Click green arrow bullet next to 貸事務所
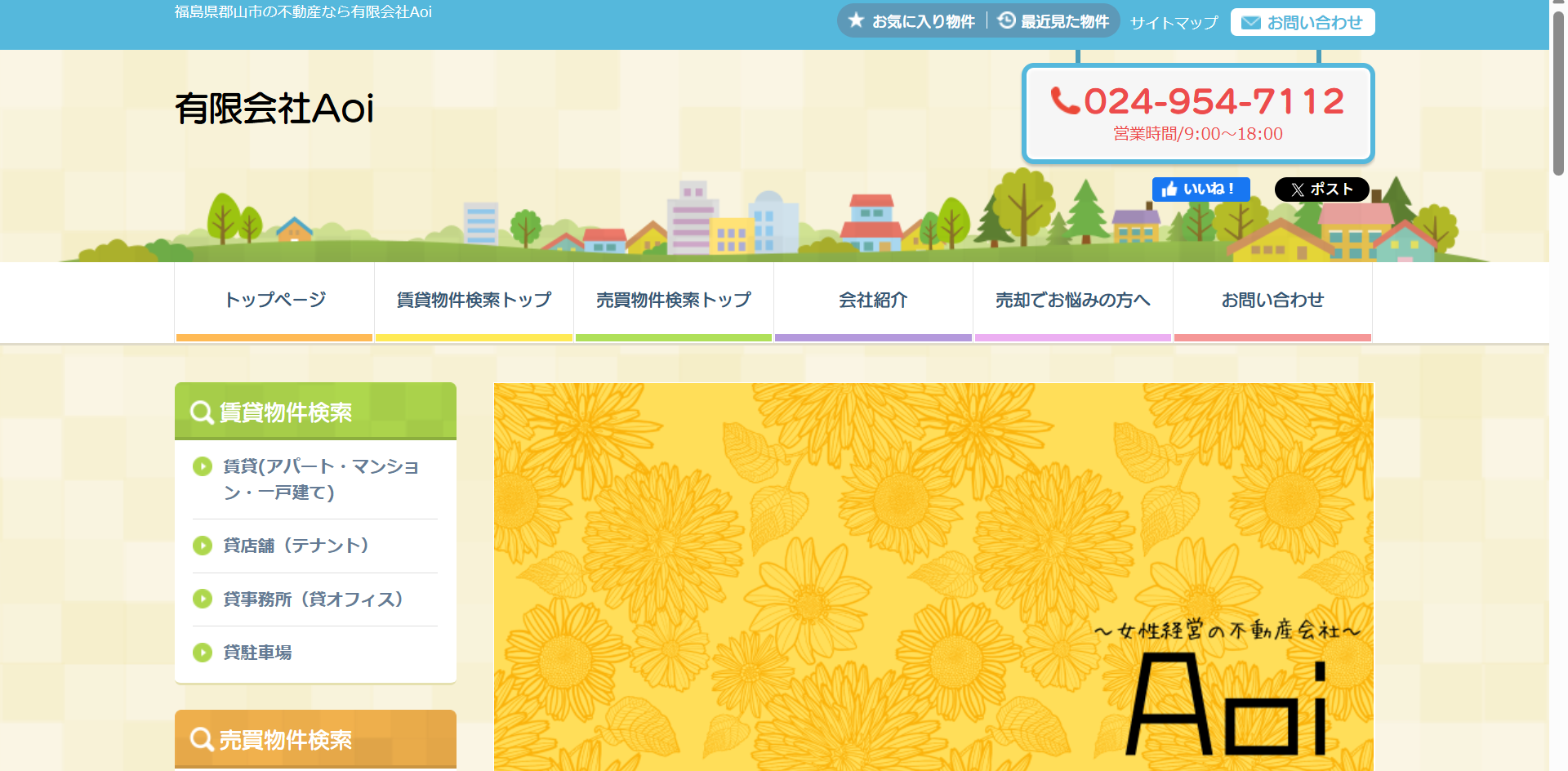The width and height of the screenshot is (1568, 771). coord(203,599)
